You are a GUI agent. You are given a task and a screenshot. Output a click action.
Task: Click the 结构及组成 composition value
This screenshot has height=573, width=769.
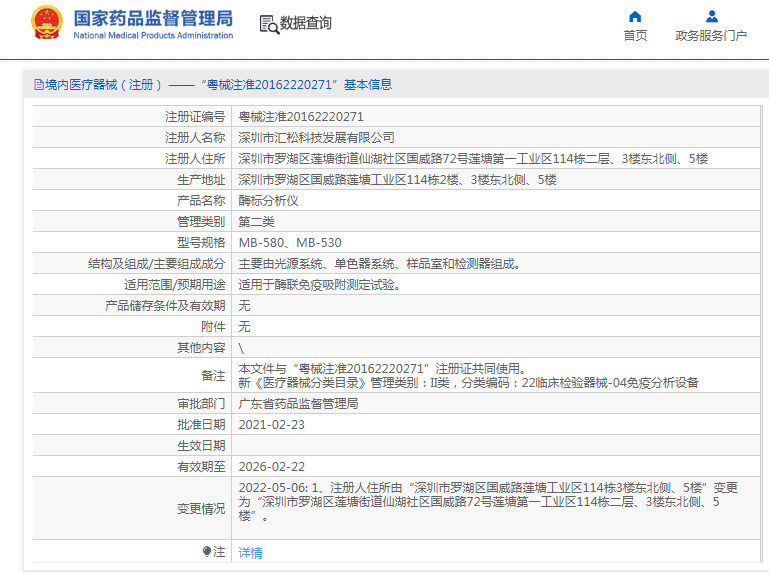pos(379,264)
